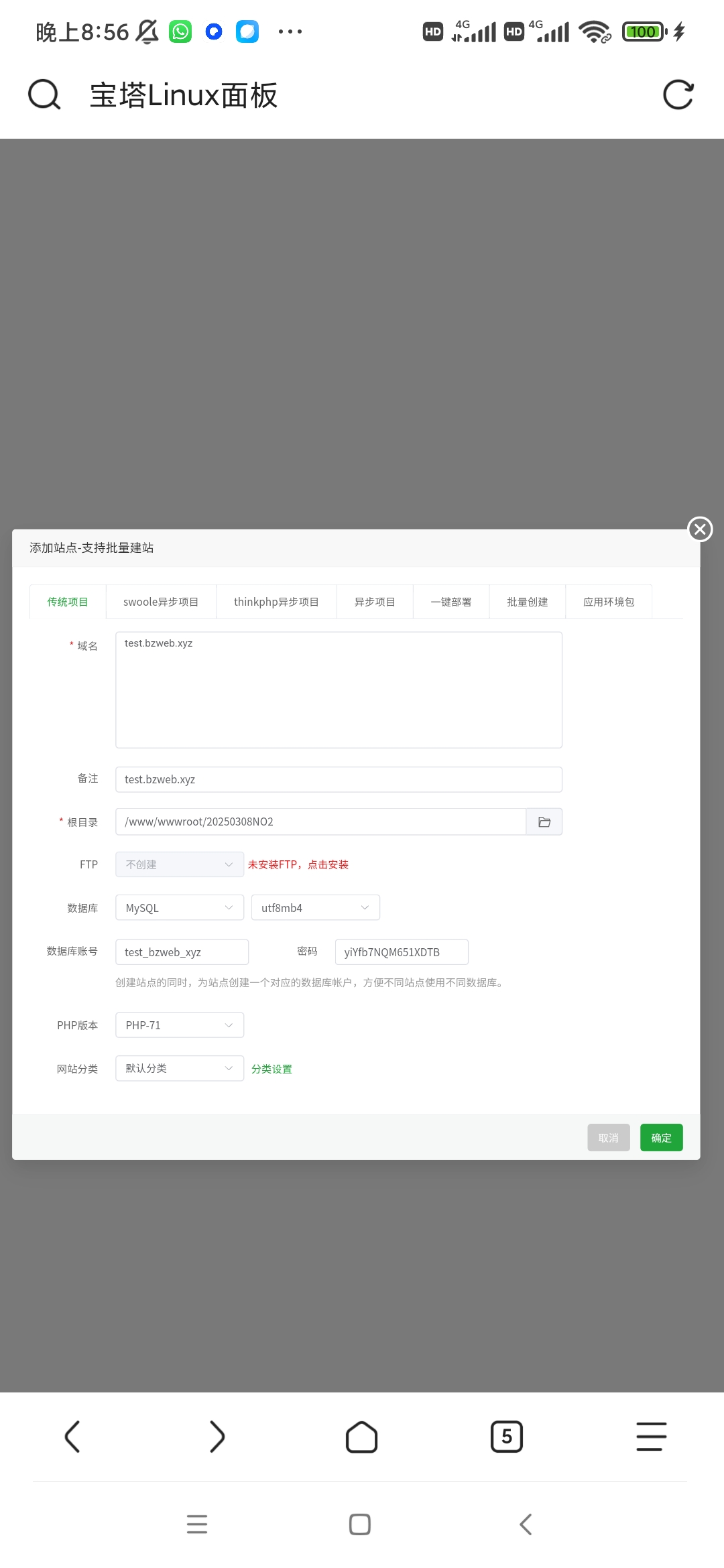Go back with browser back arrow
Screen dimensions: 724x1568
[72, 1437]
